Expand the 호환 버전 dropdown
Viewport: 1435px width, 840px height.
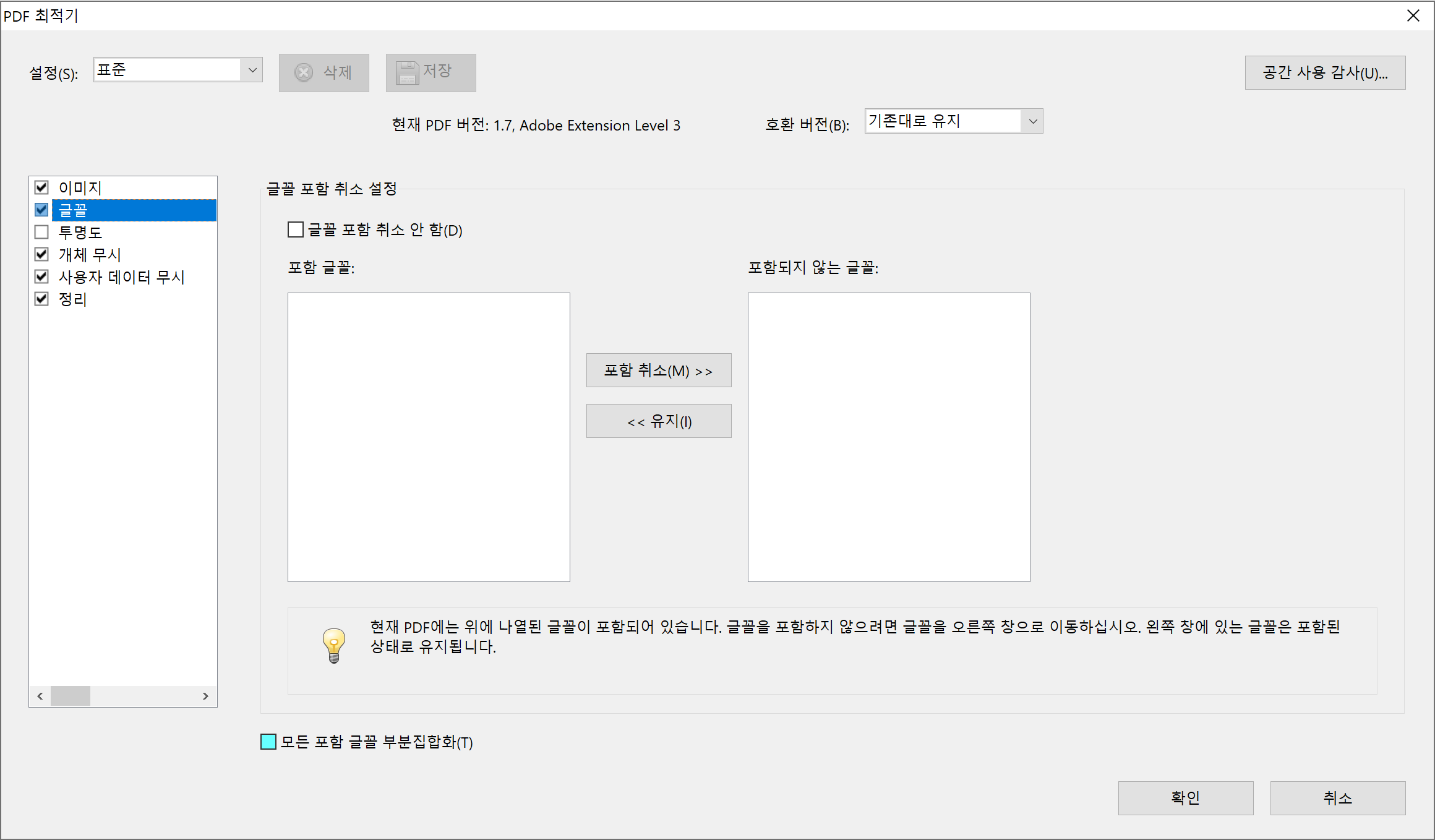pos(1032,121)
